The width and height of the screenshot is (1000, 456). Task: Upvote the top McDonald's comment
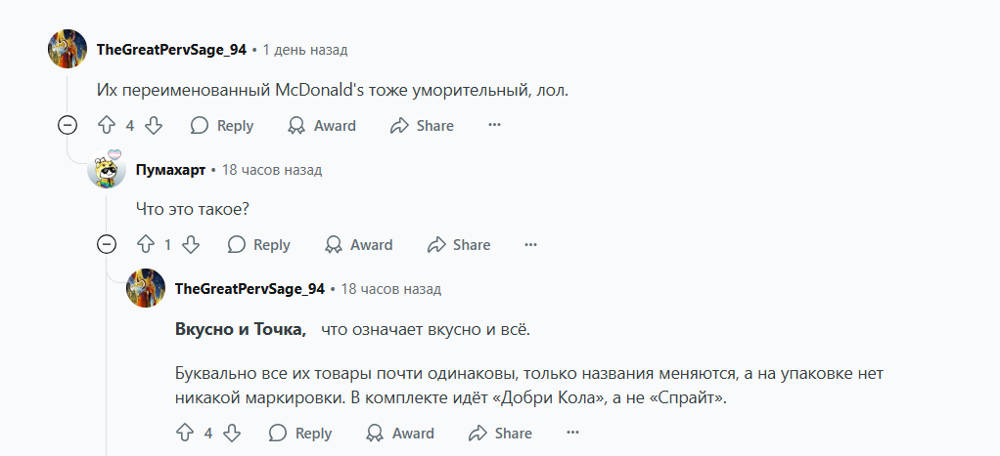106,126
